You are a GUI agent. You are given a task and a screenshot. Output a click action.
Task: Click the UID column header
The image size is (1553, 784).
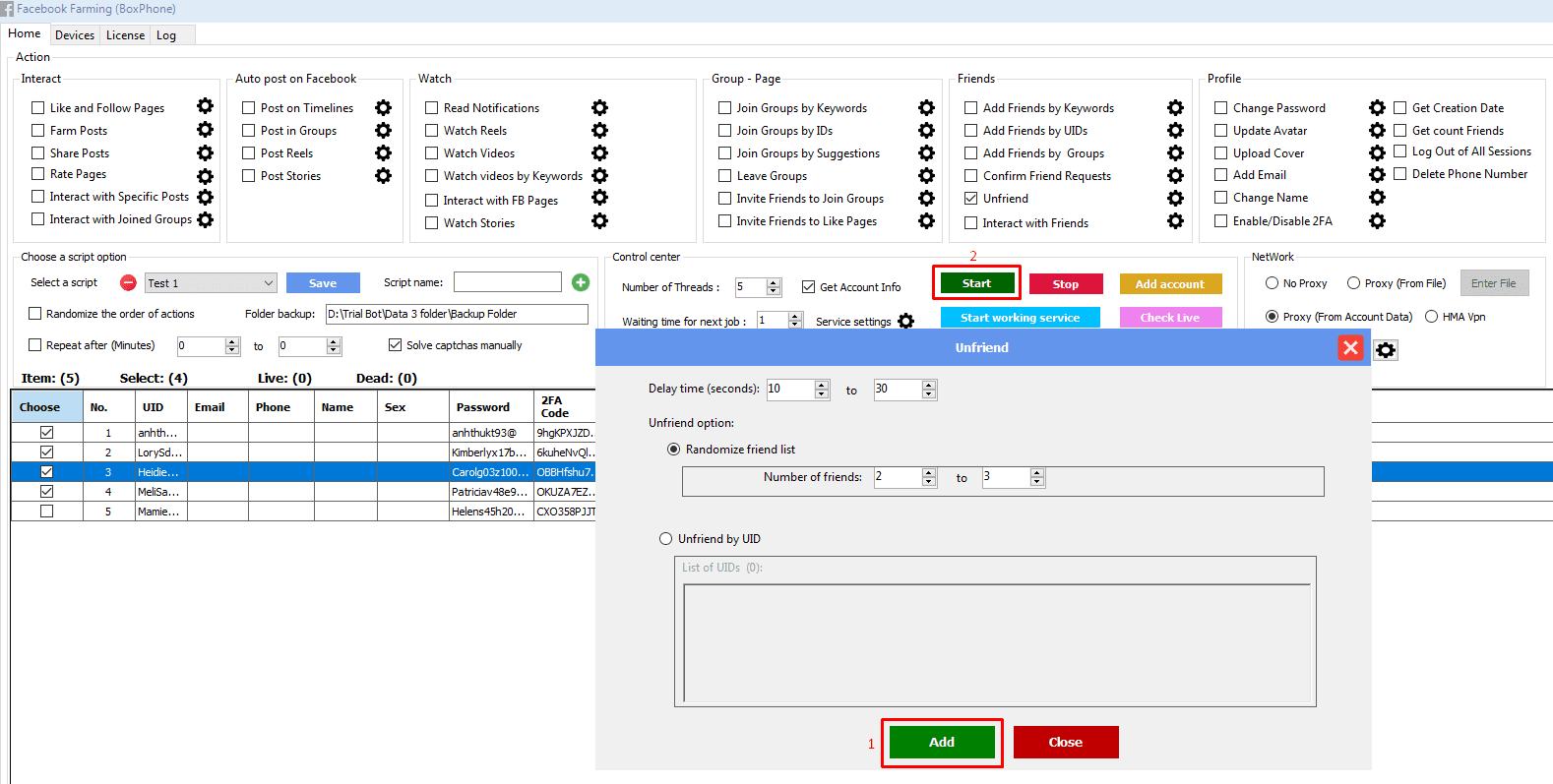[160, 406]
